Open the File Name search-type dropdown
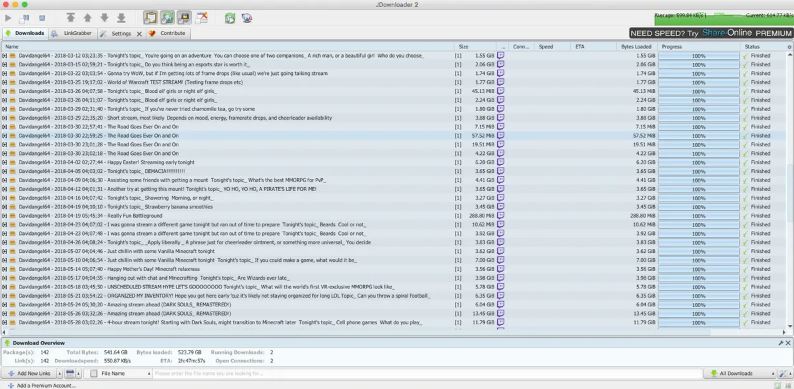The height and width of the screenshot is (389, 794). tap(121, 373)
